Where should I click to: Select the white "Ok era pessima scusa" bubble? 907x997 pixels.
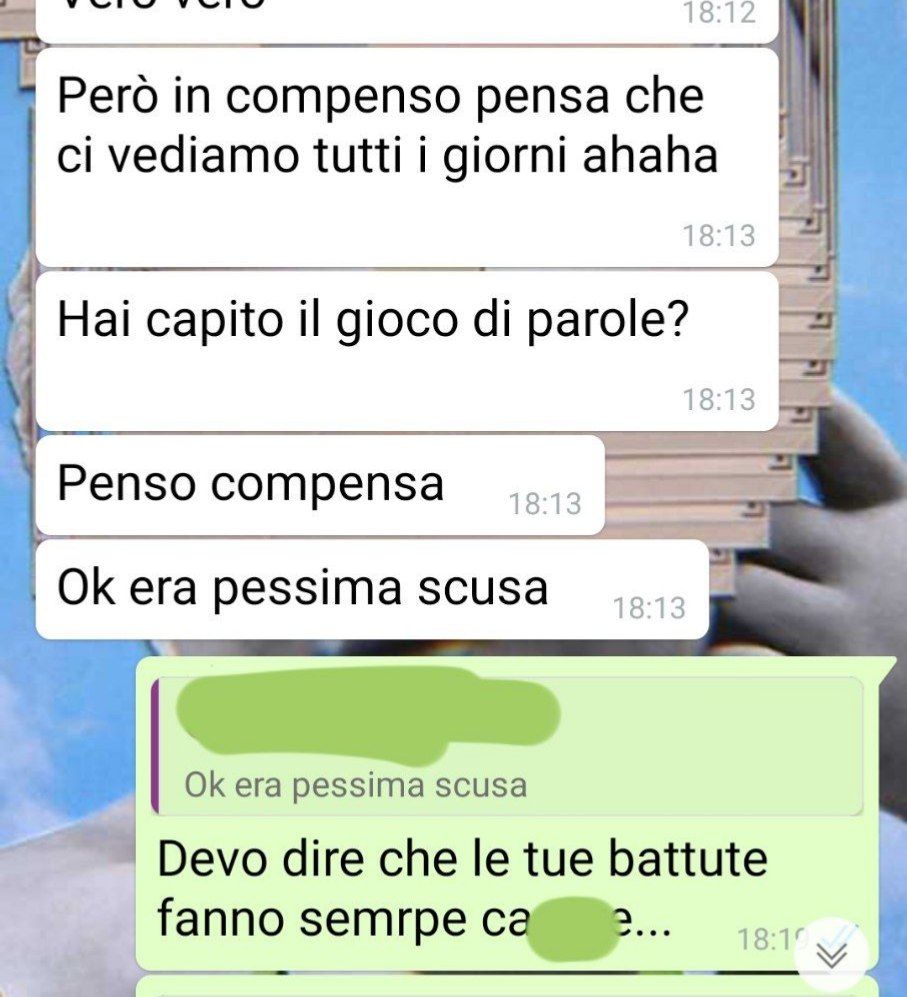click(x=372, y=589)
